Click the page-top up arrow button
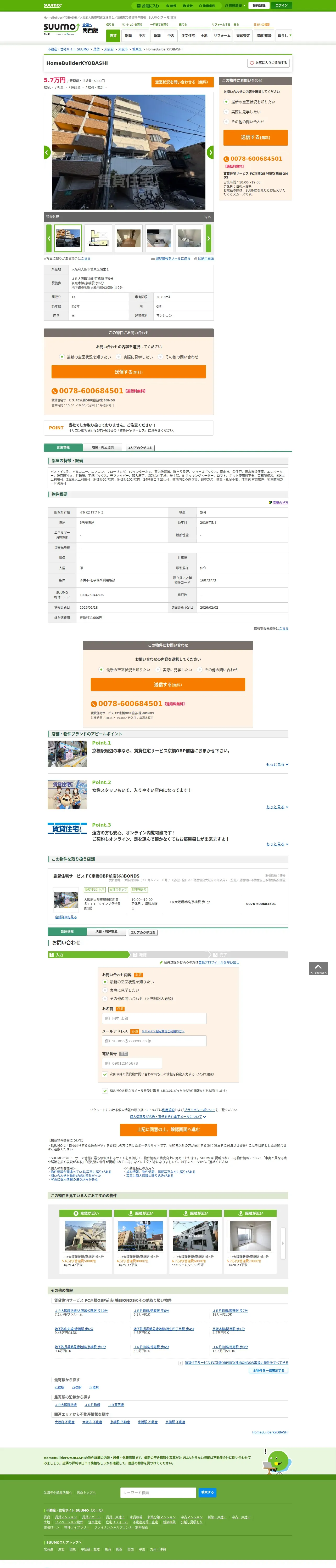 (318, 969)
